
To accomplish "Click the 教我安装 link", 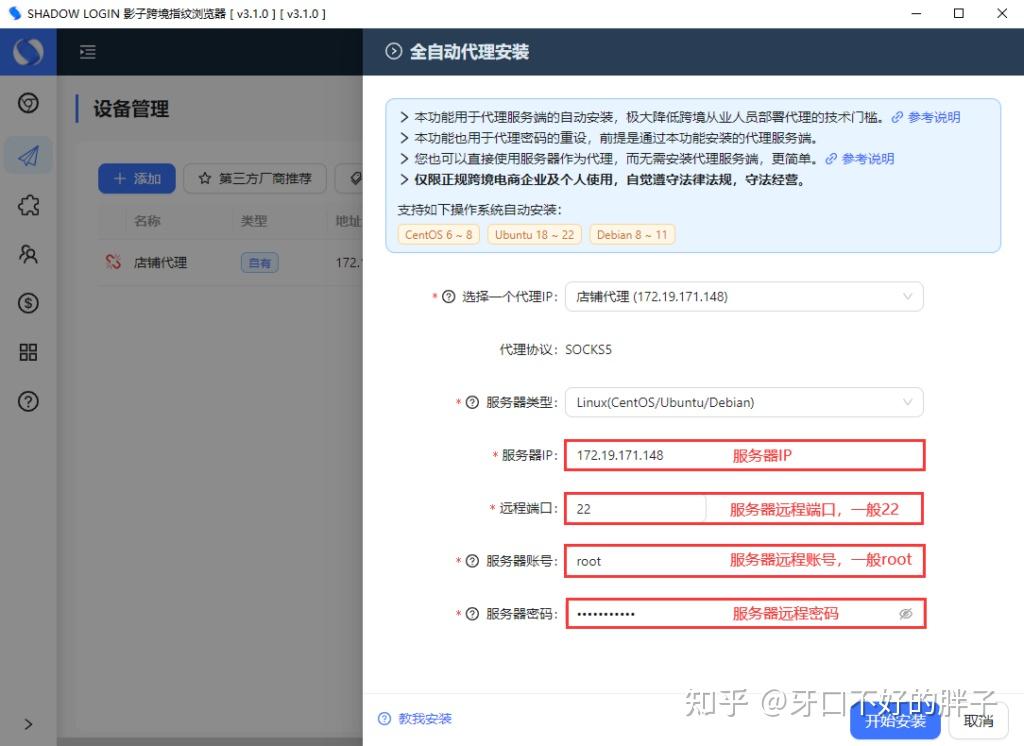I will (x=421, y=718).
